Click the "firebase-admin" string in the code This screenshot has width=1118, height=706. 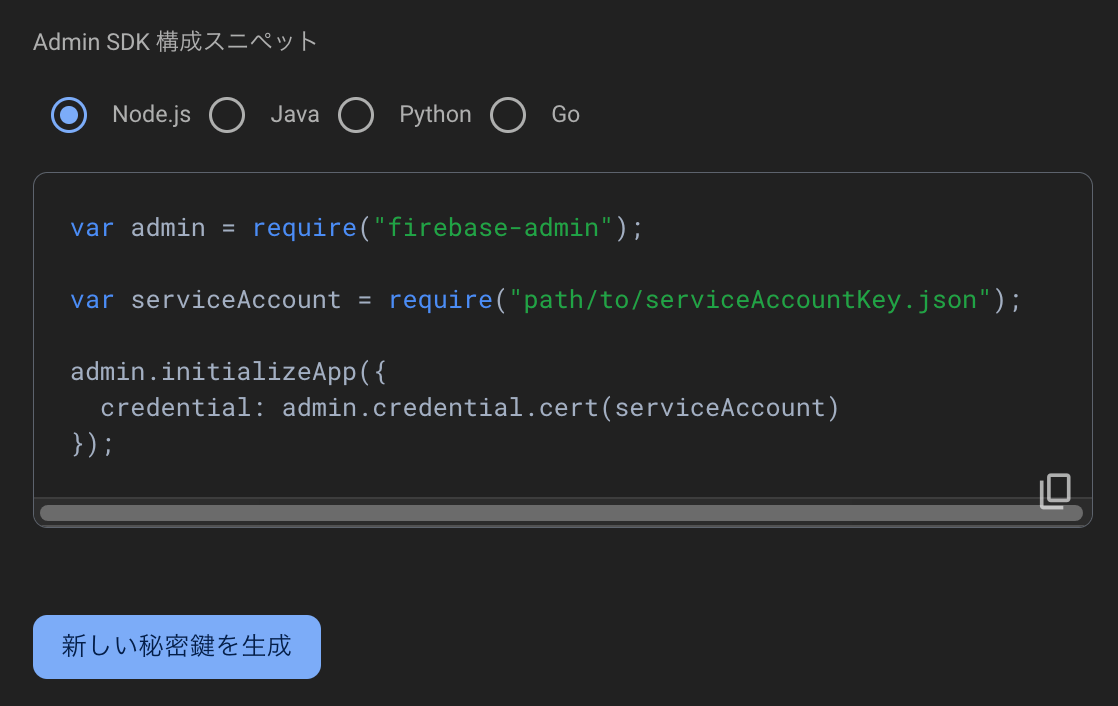(493, 228)
